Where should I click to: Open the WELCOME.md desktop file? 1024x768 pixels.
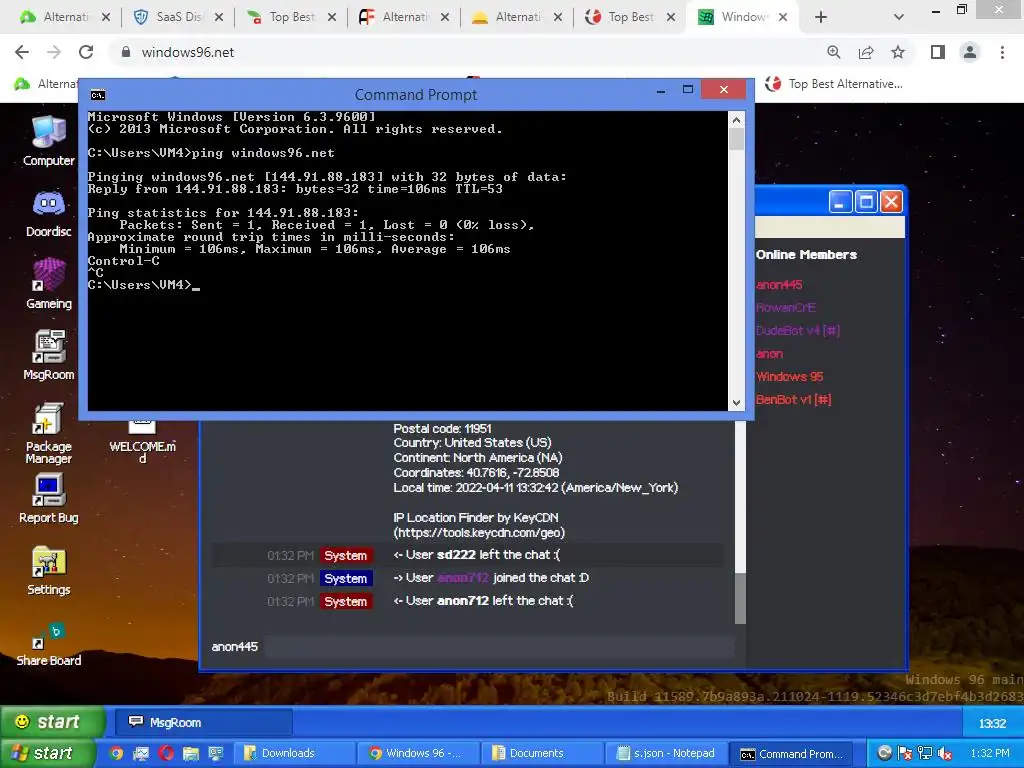click(142, 441)
